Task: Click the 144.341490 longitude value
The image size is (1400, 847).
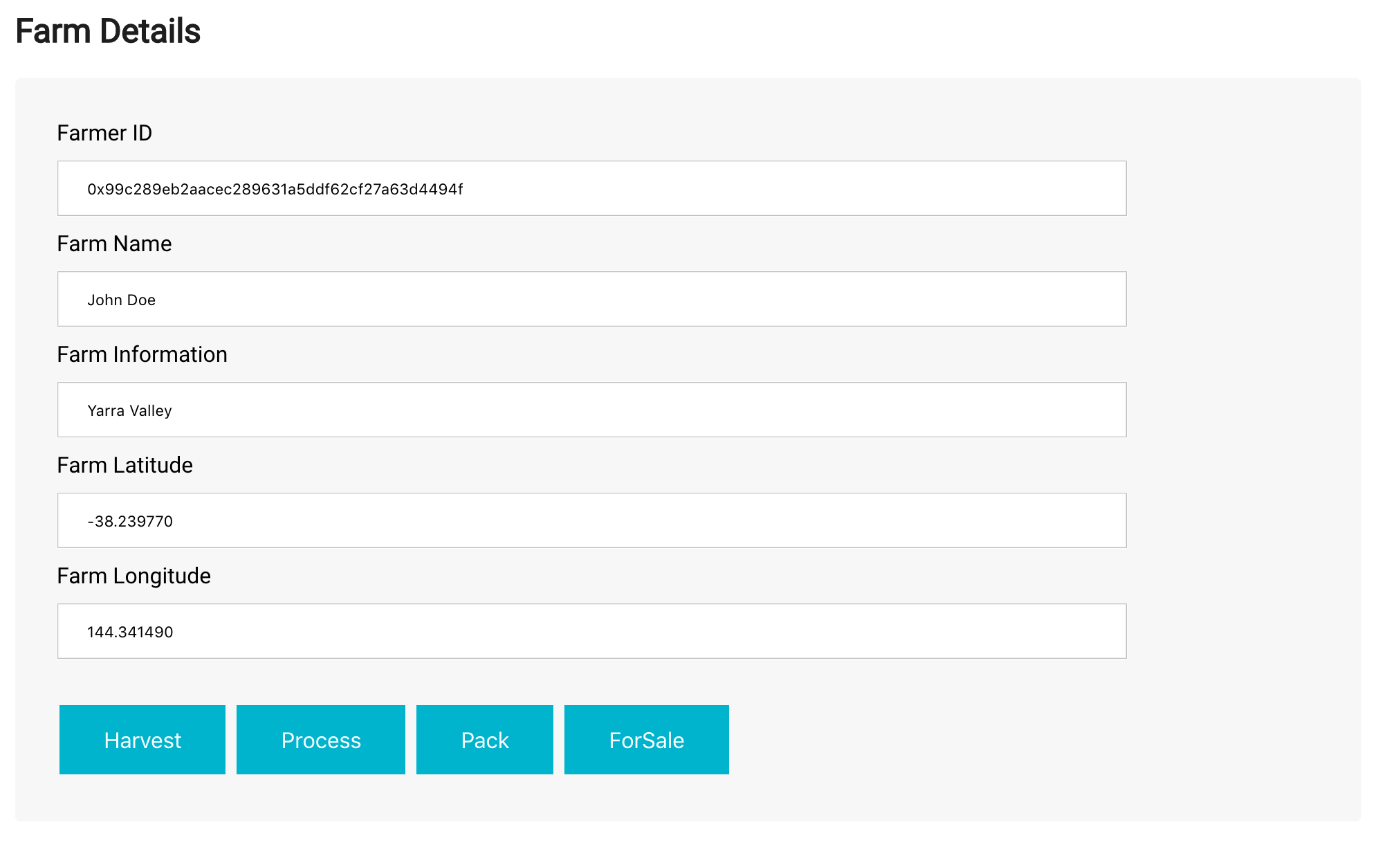Action: pos(130,632)
